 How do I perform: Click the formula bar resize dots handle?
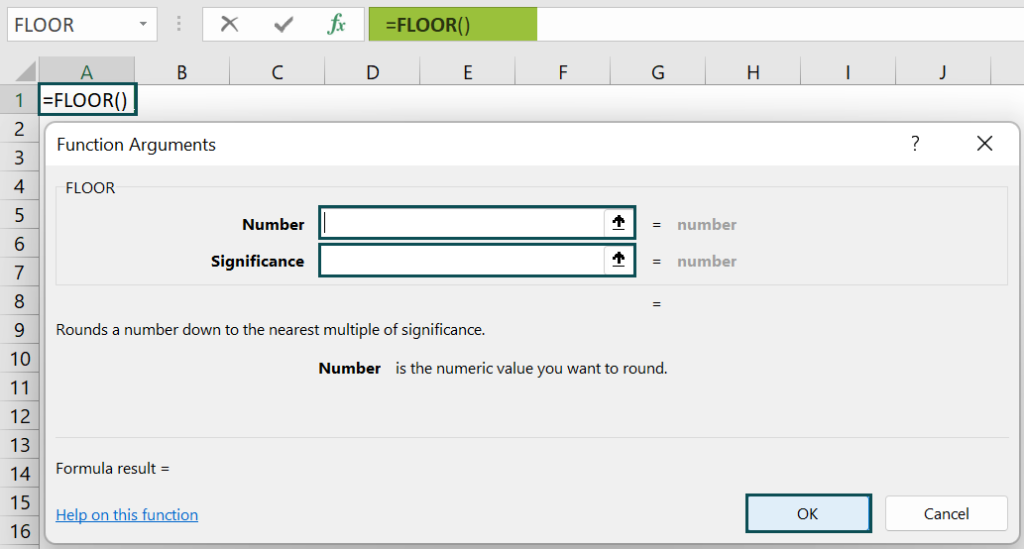click(178, 25)
